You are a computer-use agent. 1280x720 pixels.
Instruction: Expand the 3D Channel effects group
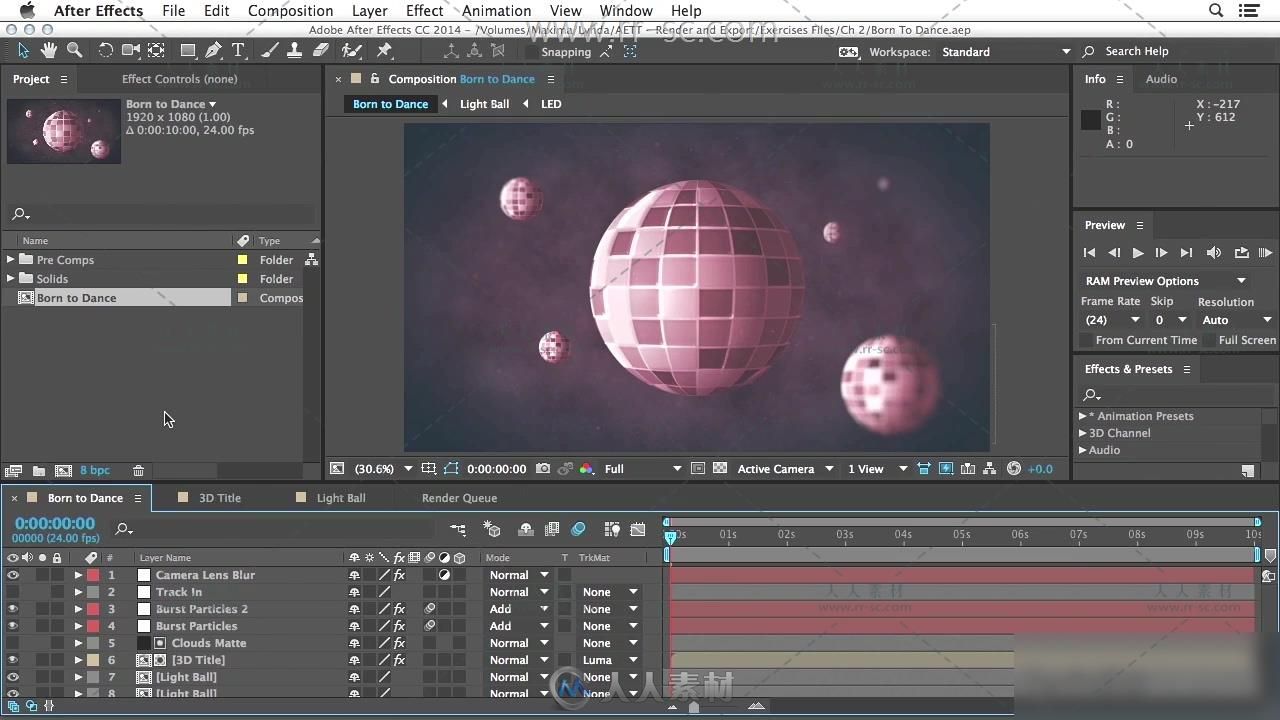tap(1082, 433)
